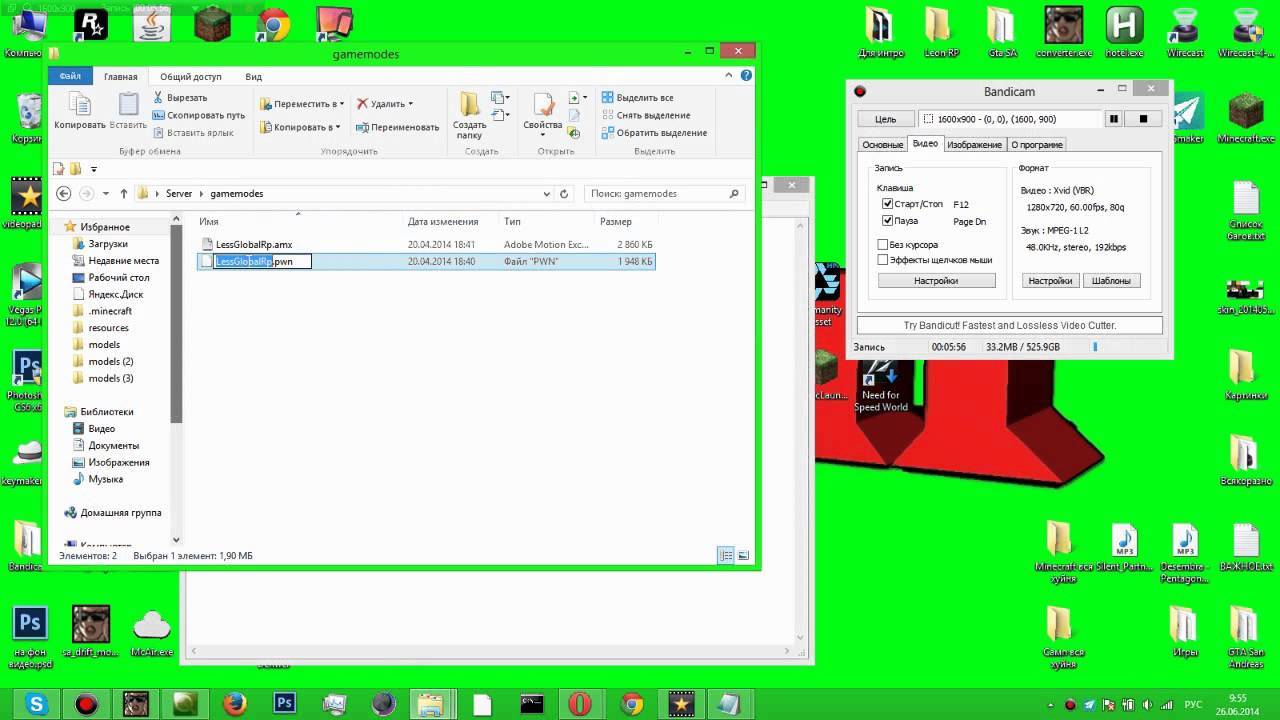Image resolution: width=1280 pixels, height=720 pixels.
Task: Click Снять выделение (Deselect) in ribbon
Action: tap(645, 115)
